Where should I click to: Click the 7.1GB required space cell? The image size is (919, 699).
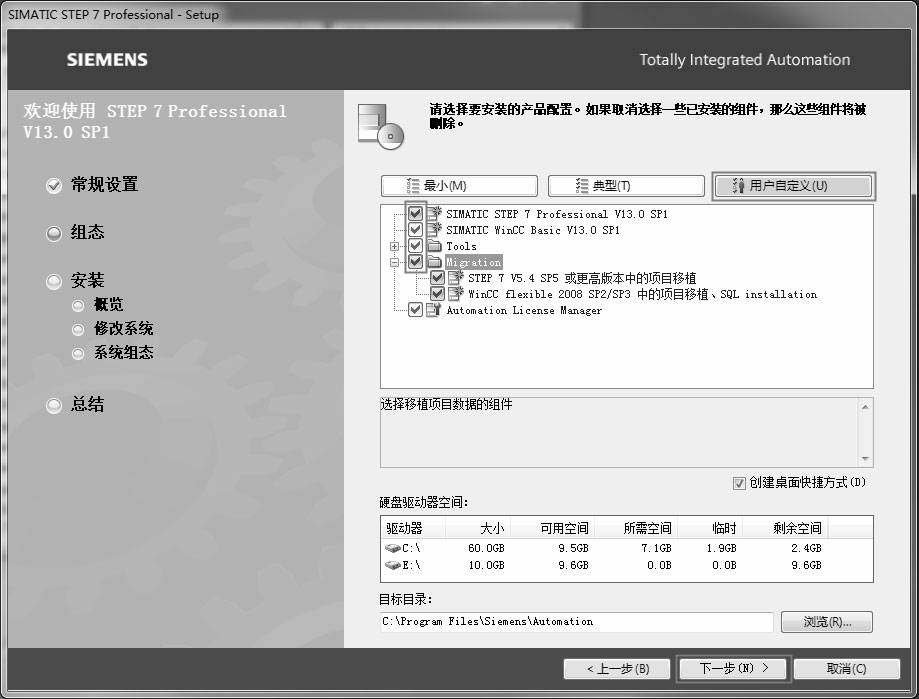[x=656, y=548]
